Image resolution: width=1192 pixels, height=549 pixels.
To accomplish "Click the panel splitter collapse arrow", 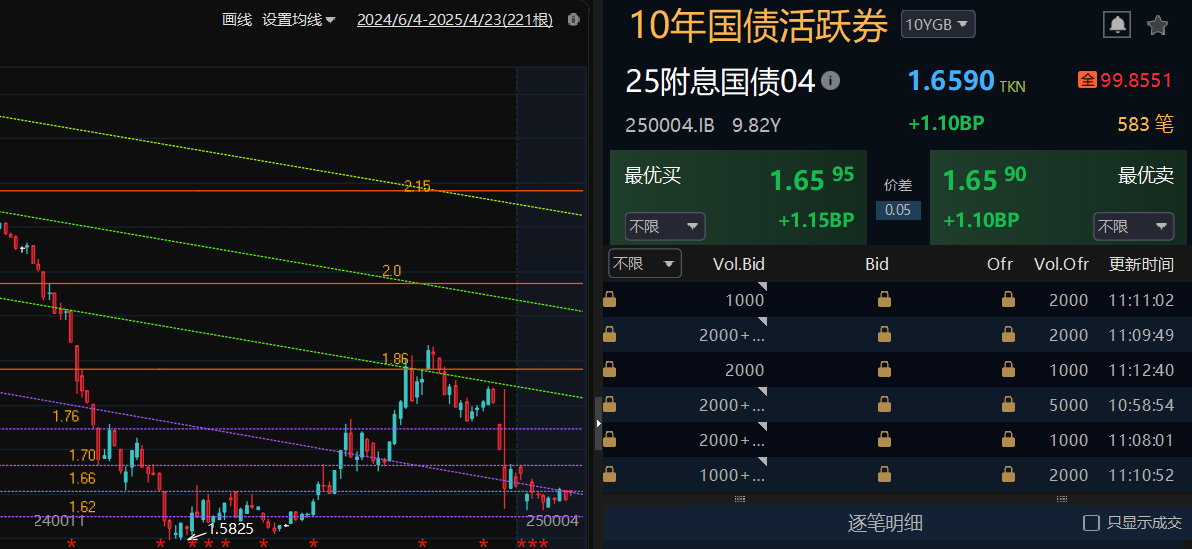I will pos(599,424).
